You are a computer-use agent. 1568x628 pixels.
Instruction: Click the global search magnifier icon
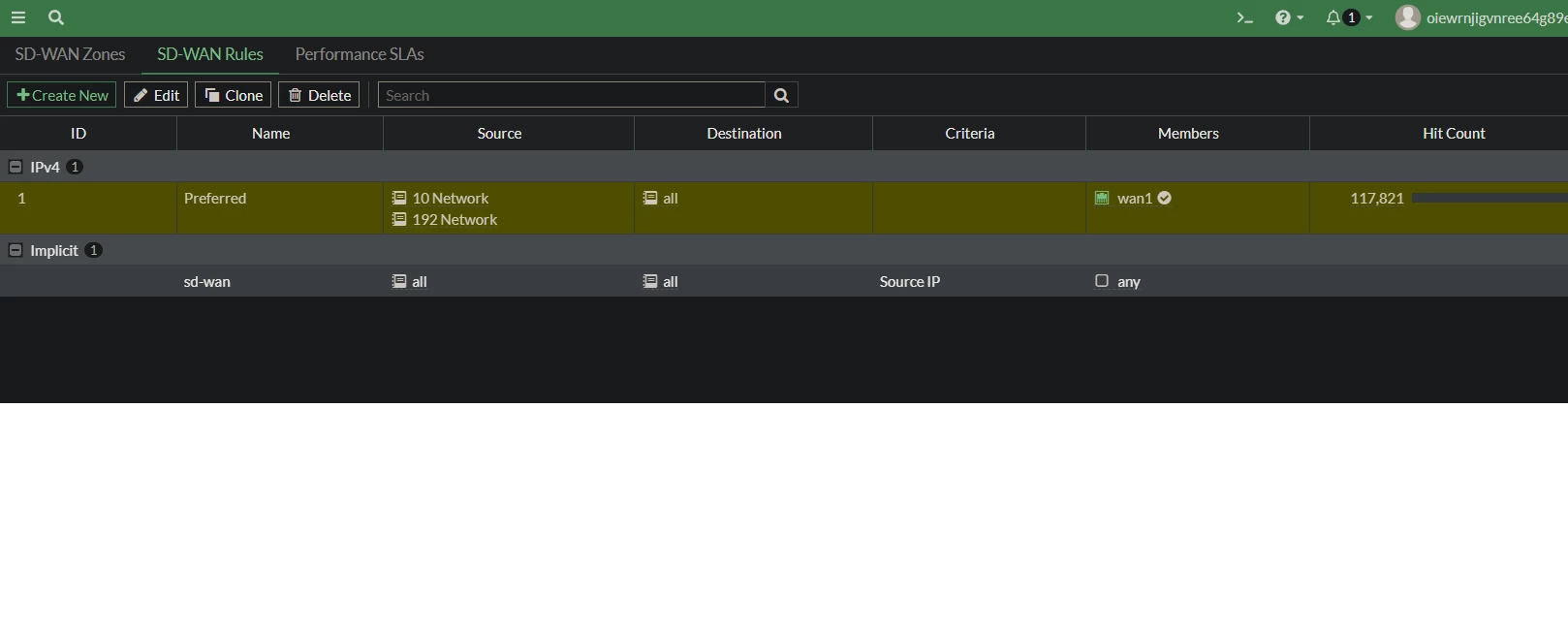pyautogui.click(x=56, y=17)
